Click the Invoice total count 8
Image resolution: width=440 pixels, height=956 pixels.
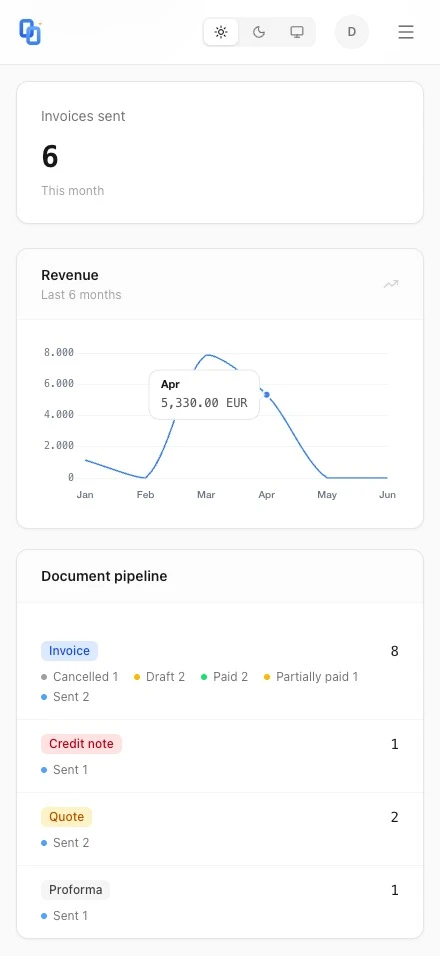point(394,651)
